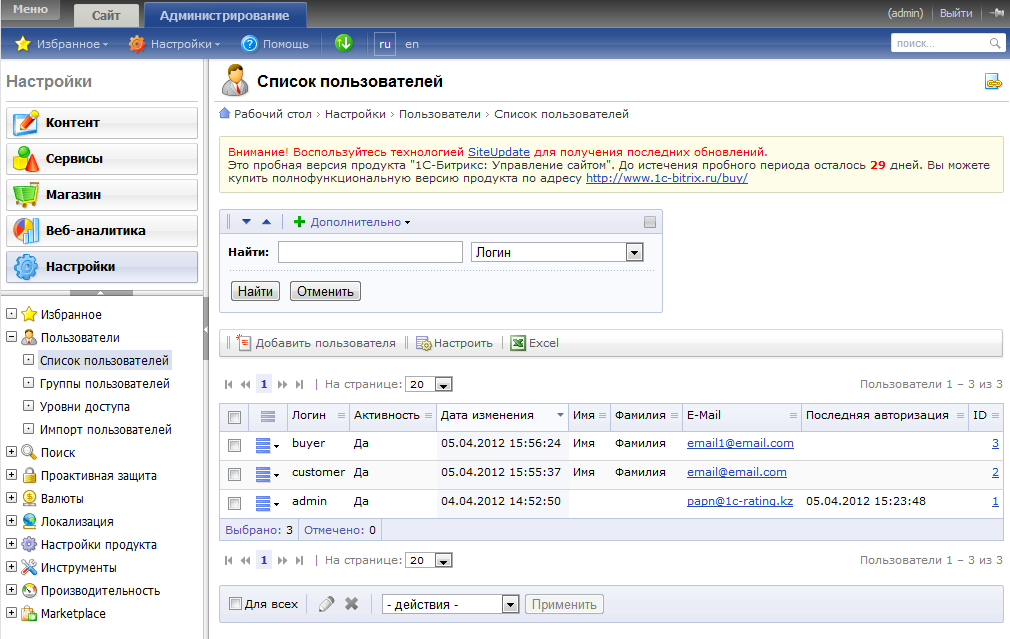Click the Excel export icon
The image size is (1010, 639).
coord(518,343)
